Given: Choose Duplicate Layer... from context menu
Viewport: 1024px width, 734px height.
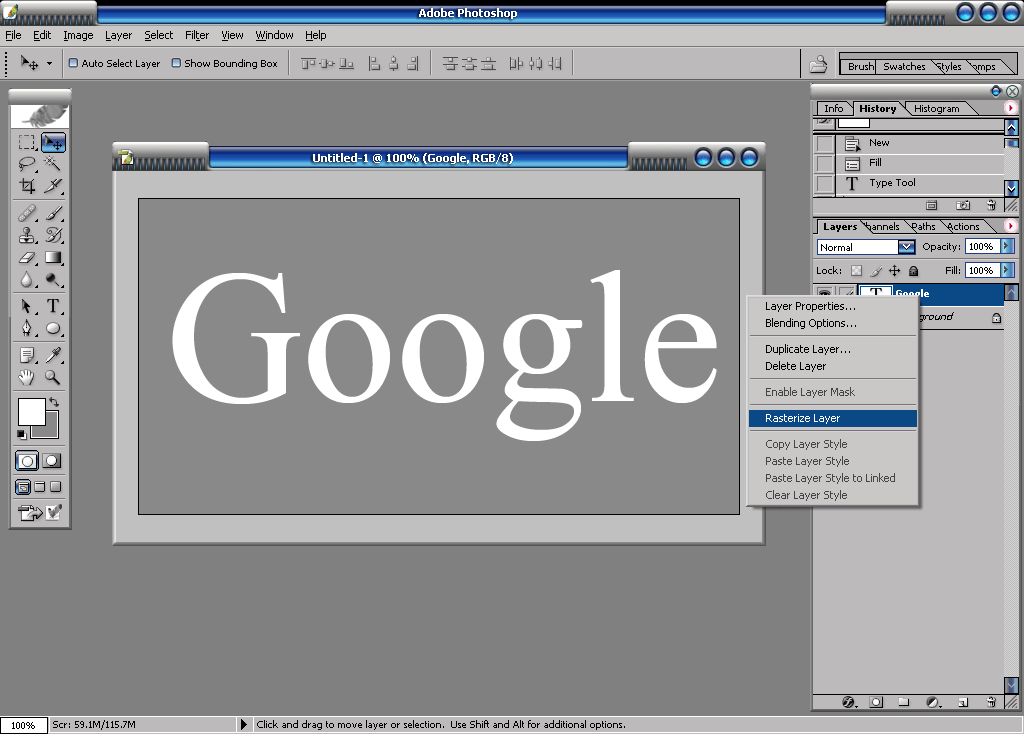Looking at the screenshot, I should [833, 349].
